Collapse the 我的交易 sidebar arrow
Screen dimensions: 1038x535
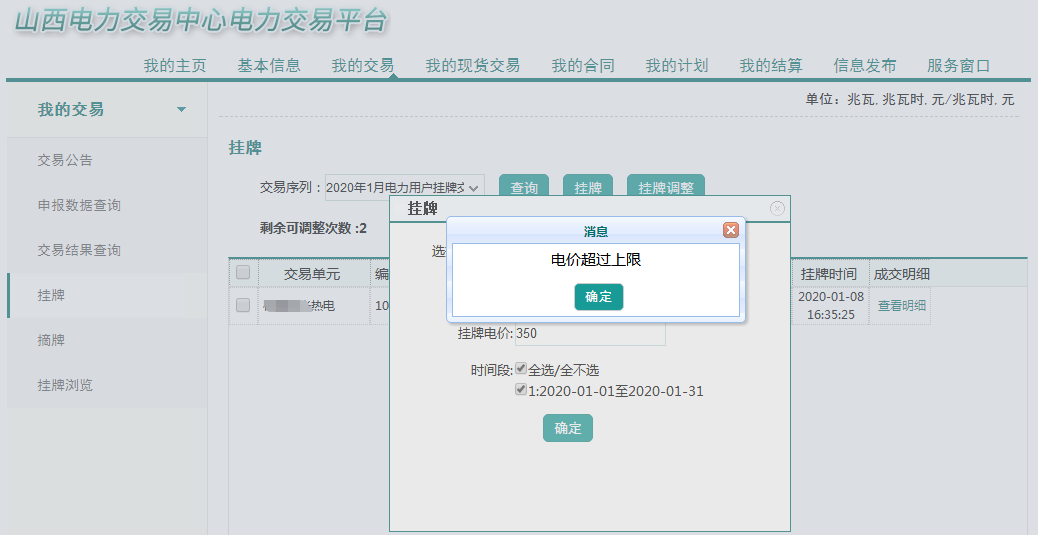click(x=181, y=109)
